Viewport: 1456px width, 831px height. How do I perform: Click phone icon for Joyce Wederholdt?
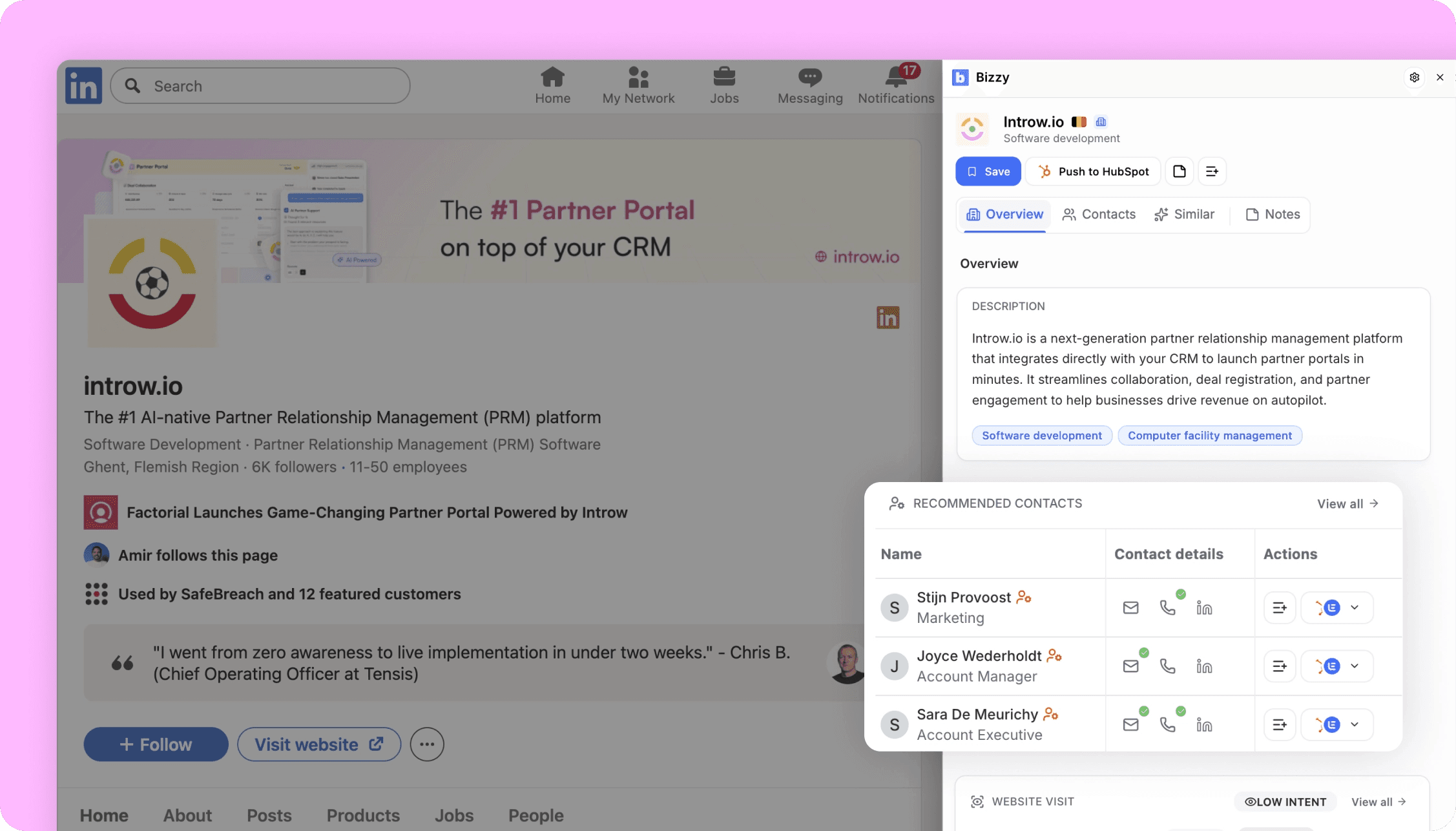[x=1168, y=666]
